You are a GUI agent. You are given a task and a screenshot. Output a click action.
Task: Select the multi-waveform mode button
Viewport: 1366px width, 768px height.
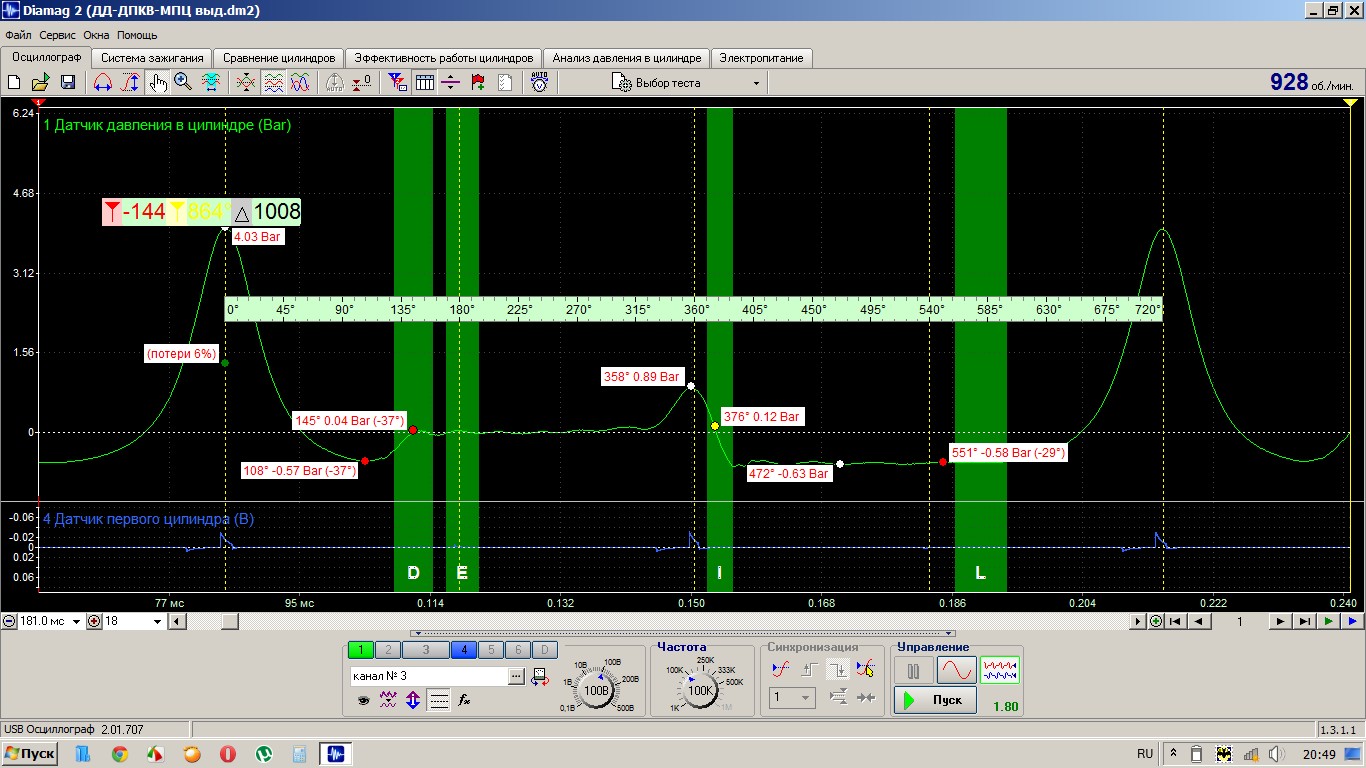tap(1000, 670)
